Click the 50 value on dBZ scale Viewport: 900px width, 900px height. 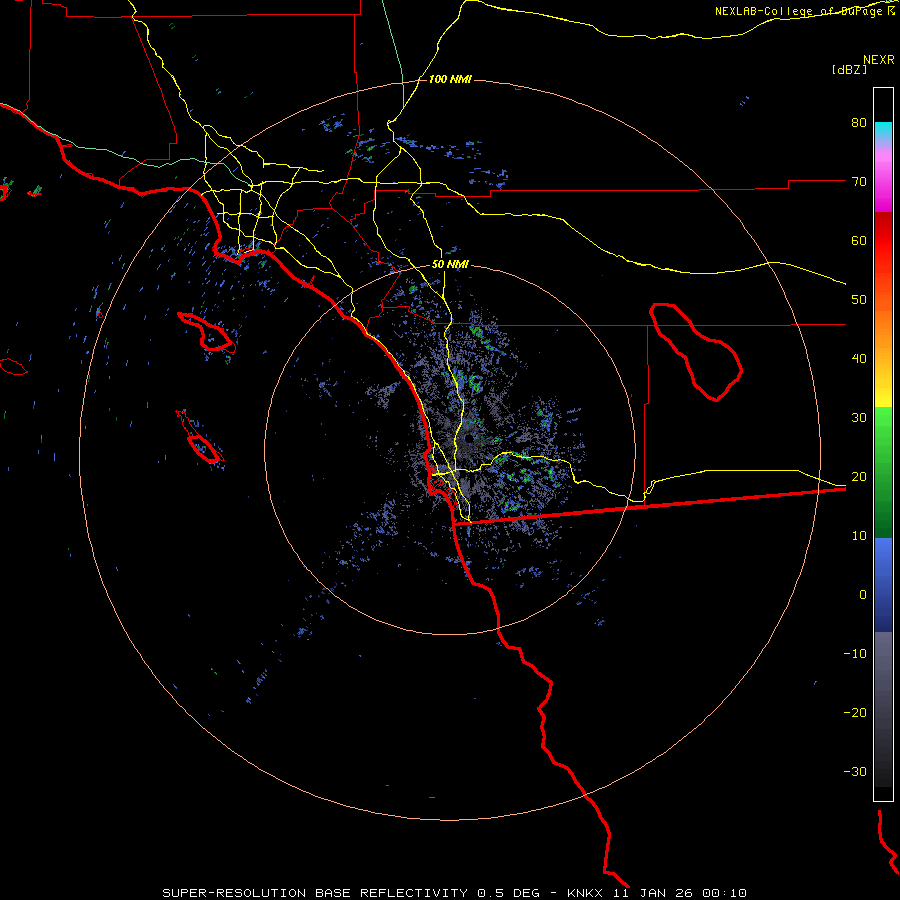pos(859,300)
